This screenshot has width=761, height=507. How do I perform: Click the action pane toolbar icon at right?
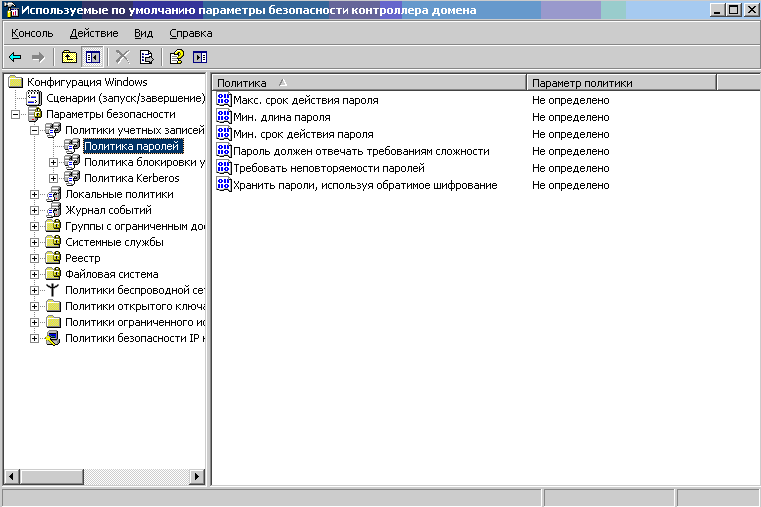pos(200,57)
